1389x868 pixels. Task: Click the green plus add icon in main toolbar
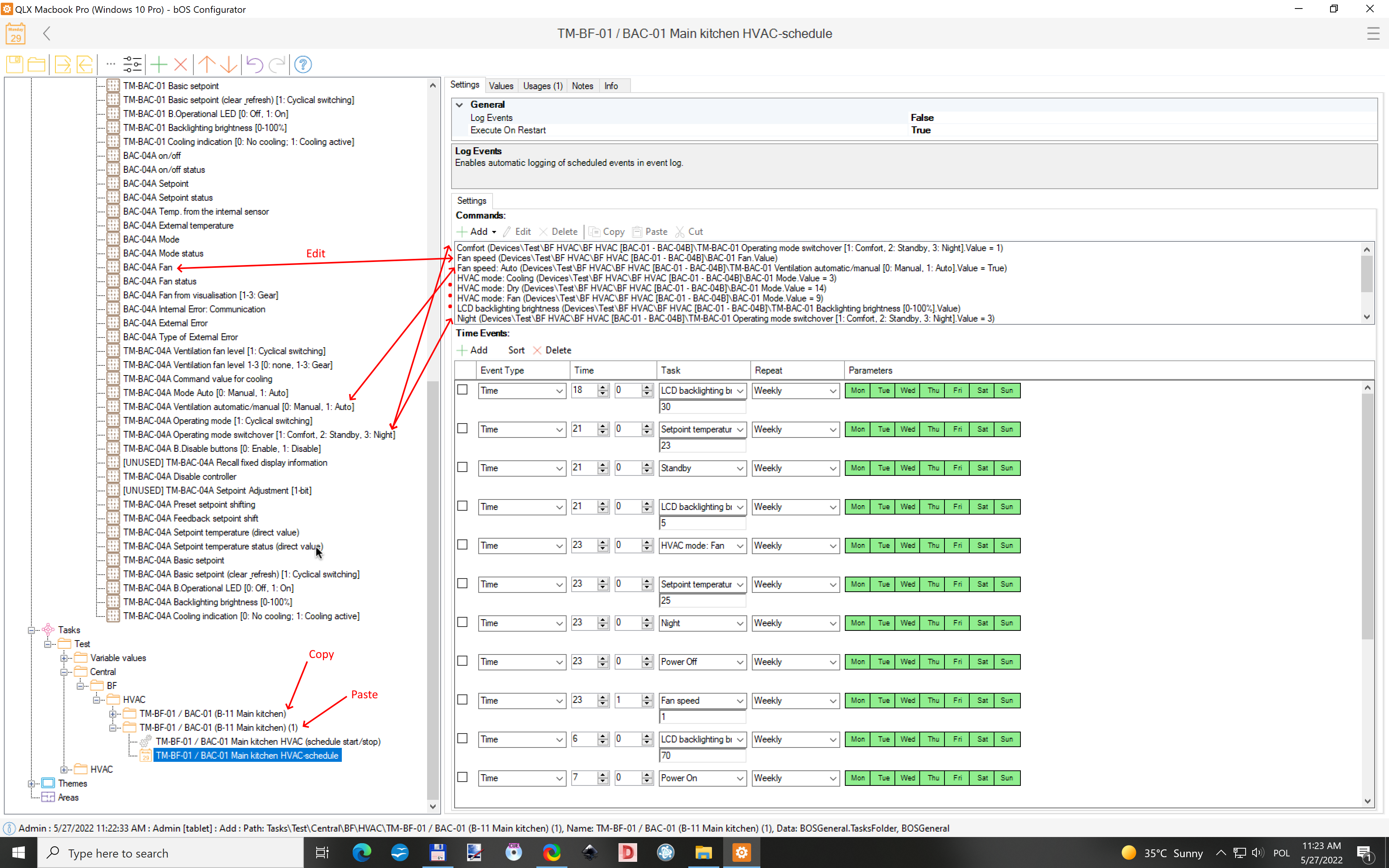click(x=159, y=64)
